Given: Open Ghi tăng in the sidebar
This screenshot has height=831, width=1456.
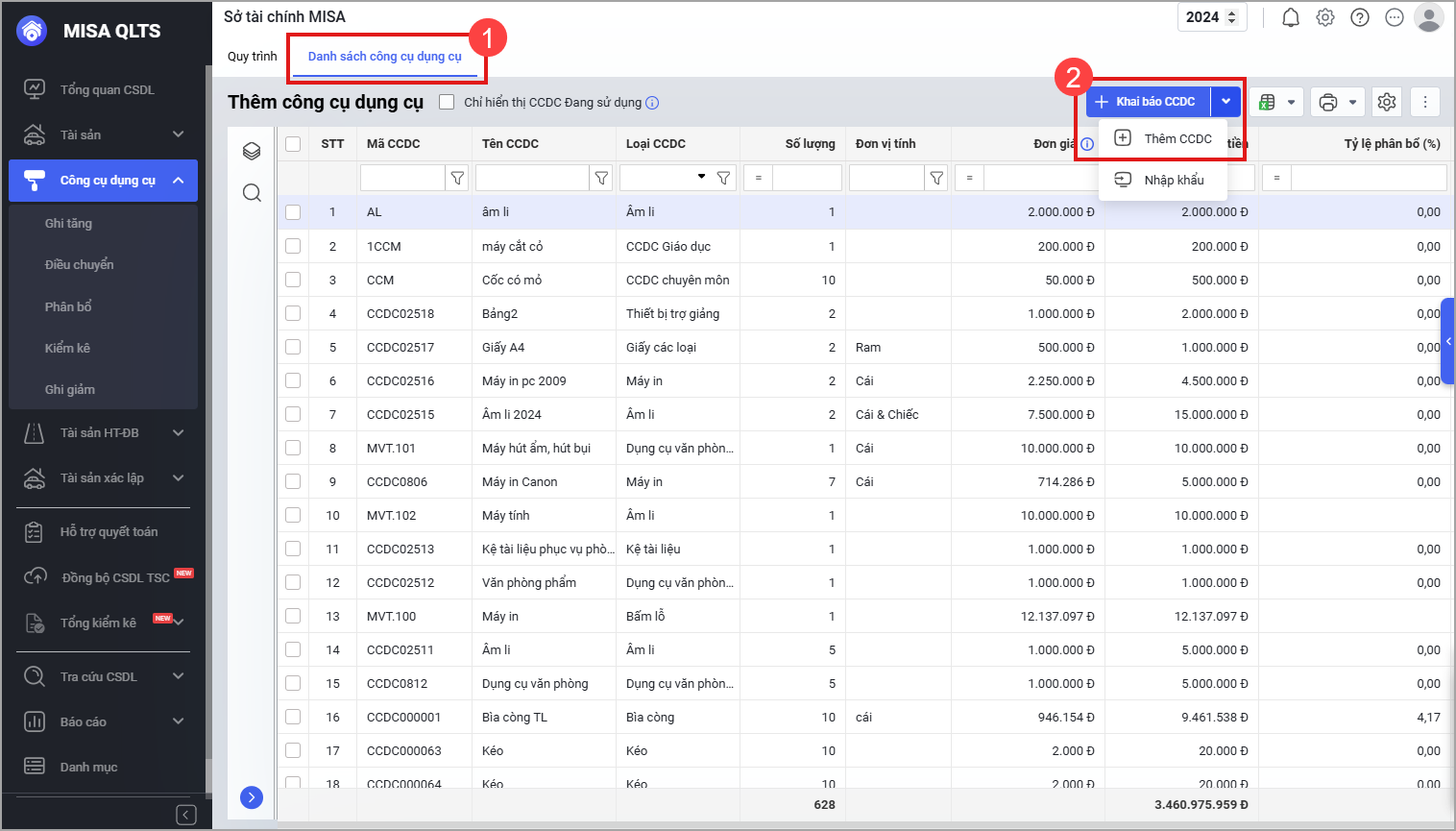Looking at the screenshot, I should point(68,223).
